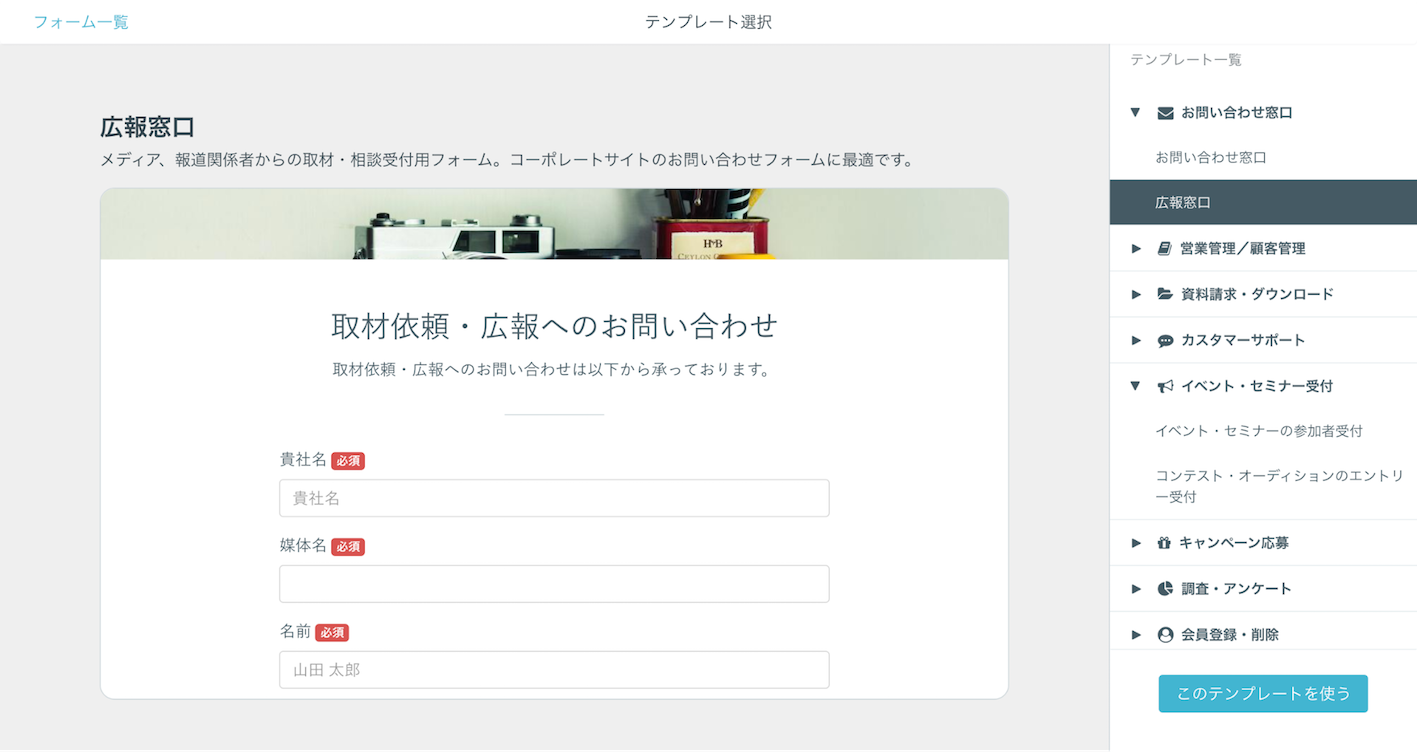The image size is (1417, 752).
Task: Expand the 営業管理／顧客管理 category
Action: point(1136,248)
